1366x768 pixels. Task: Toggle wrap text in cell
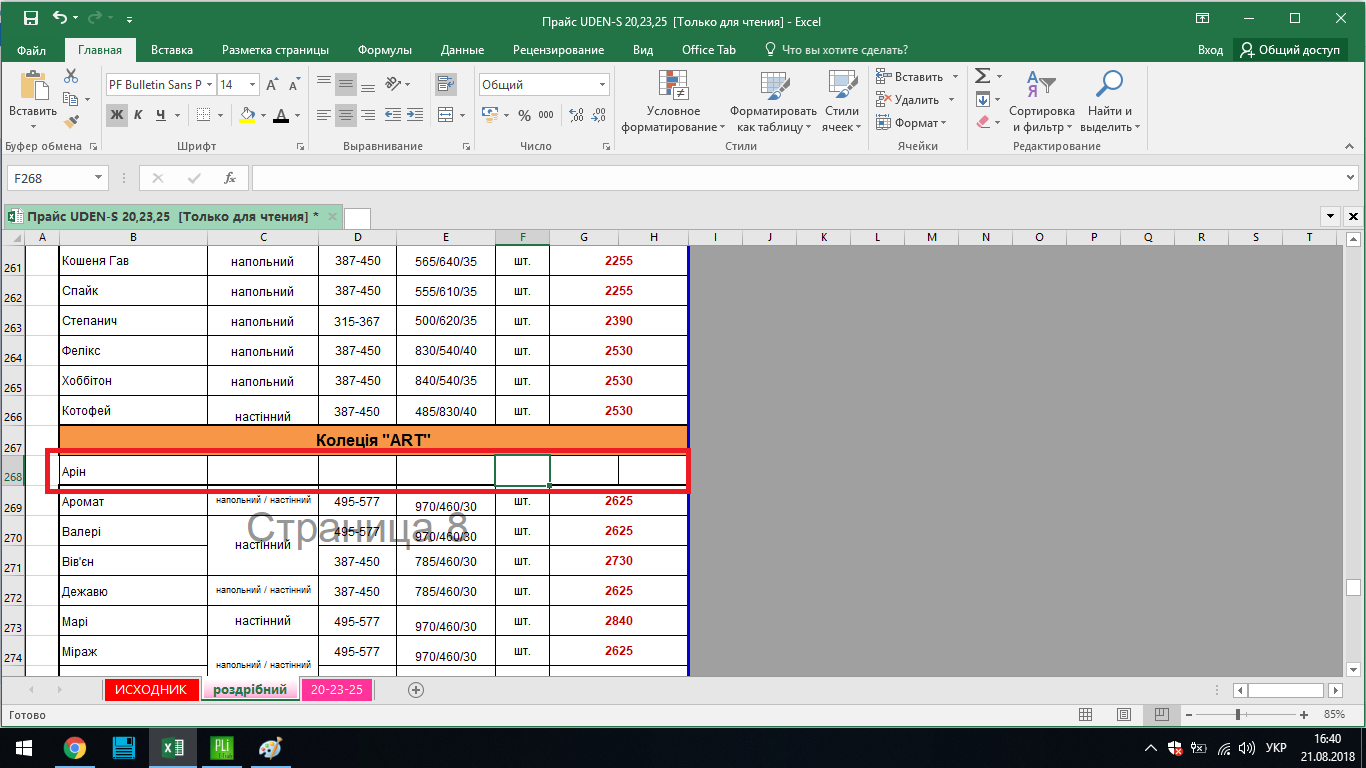pos(446,85)
